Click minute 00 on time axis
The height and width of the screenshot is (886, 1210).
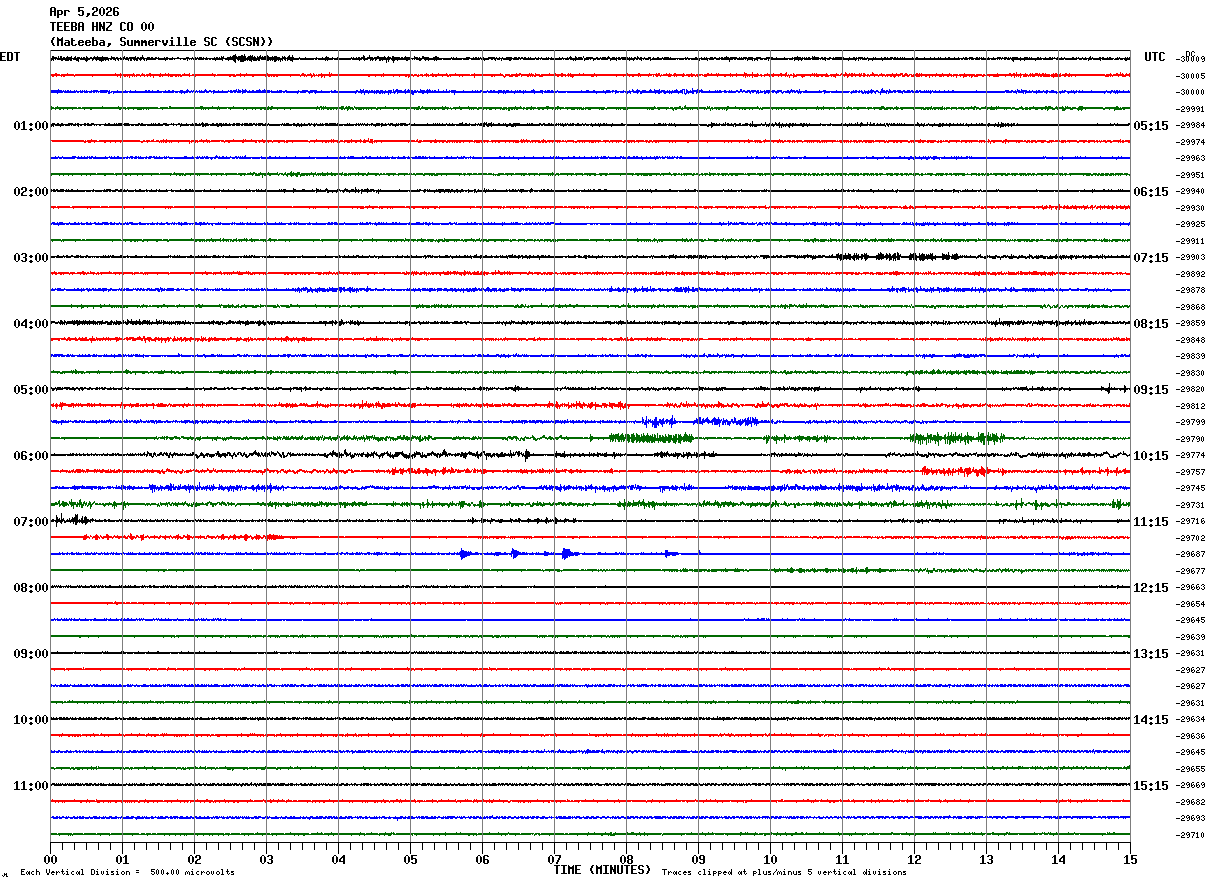[50, 859]
